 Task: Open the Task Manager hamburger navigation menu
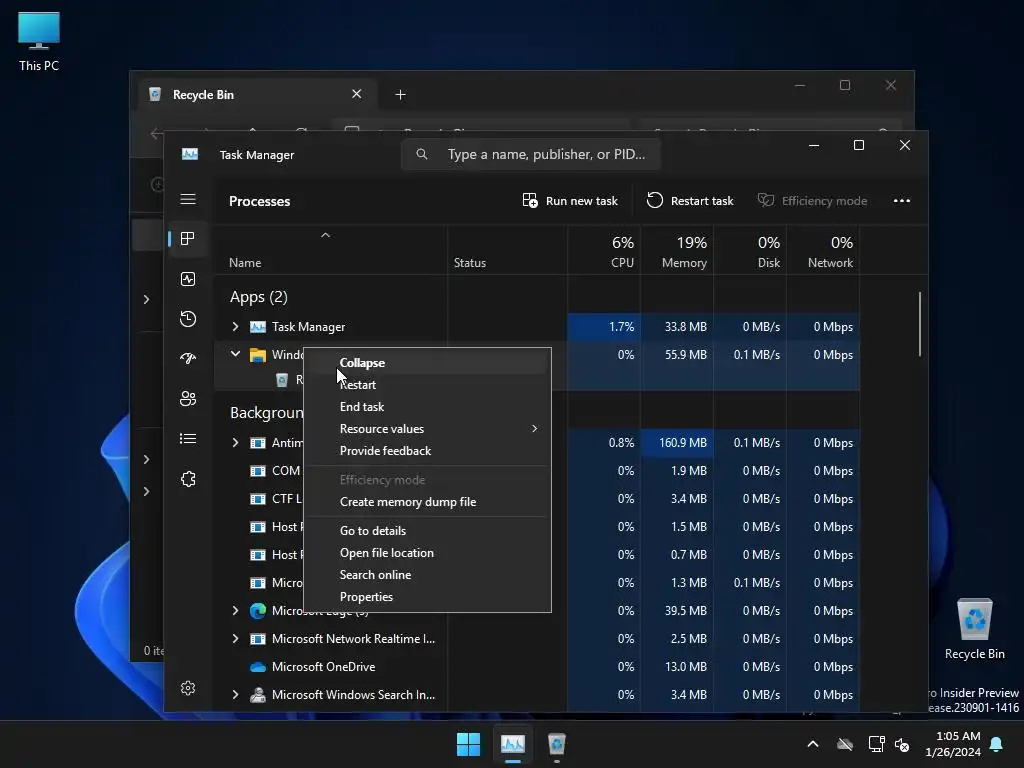click(x=188, y=199)
